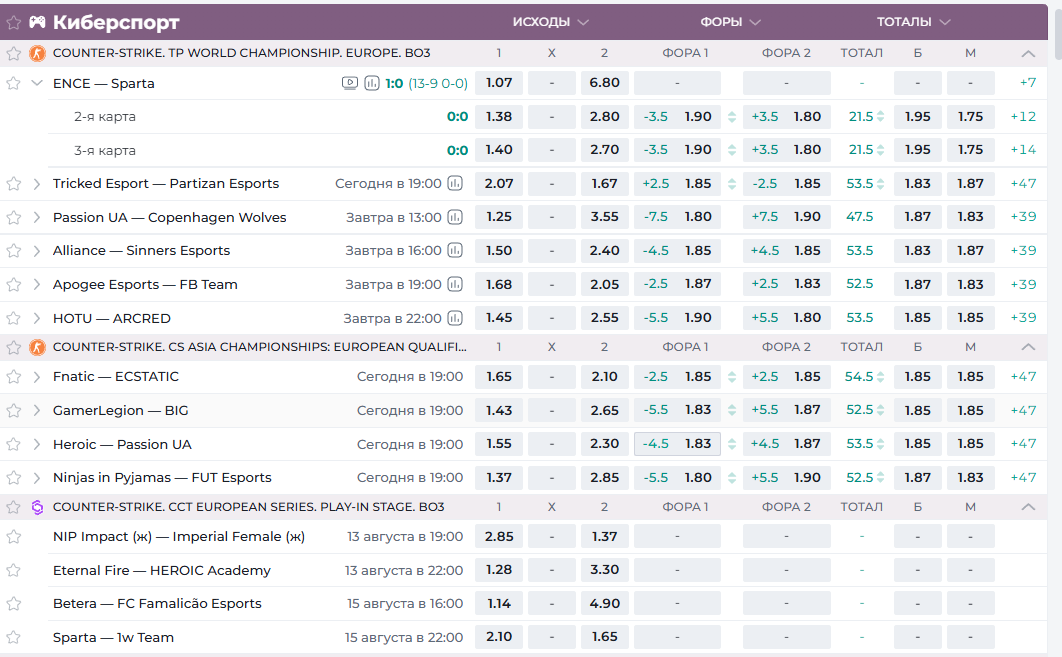Select Heroic handicap -4.5 at 1.83

(x=677, y=444)
